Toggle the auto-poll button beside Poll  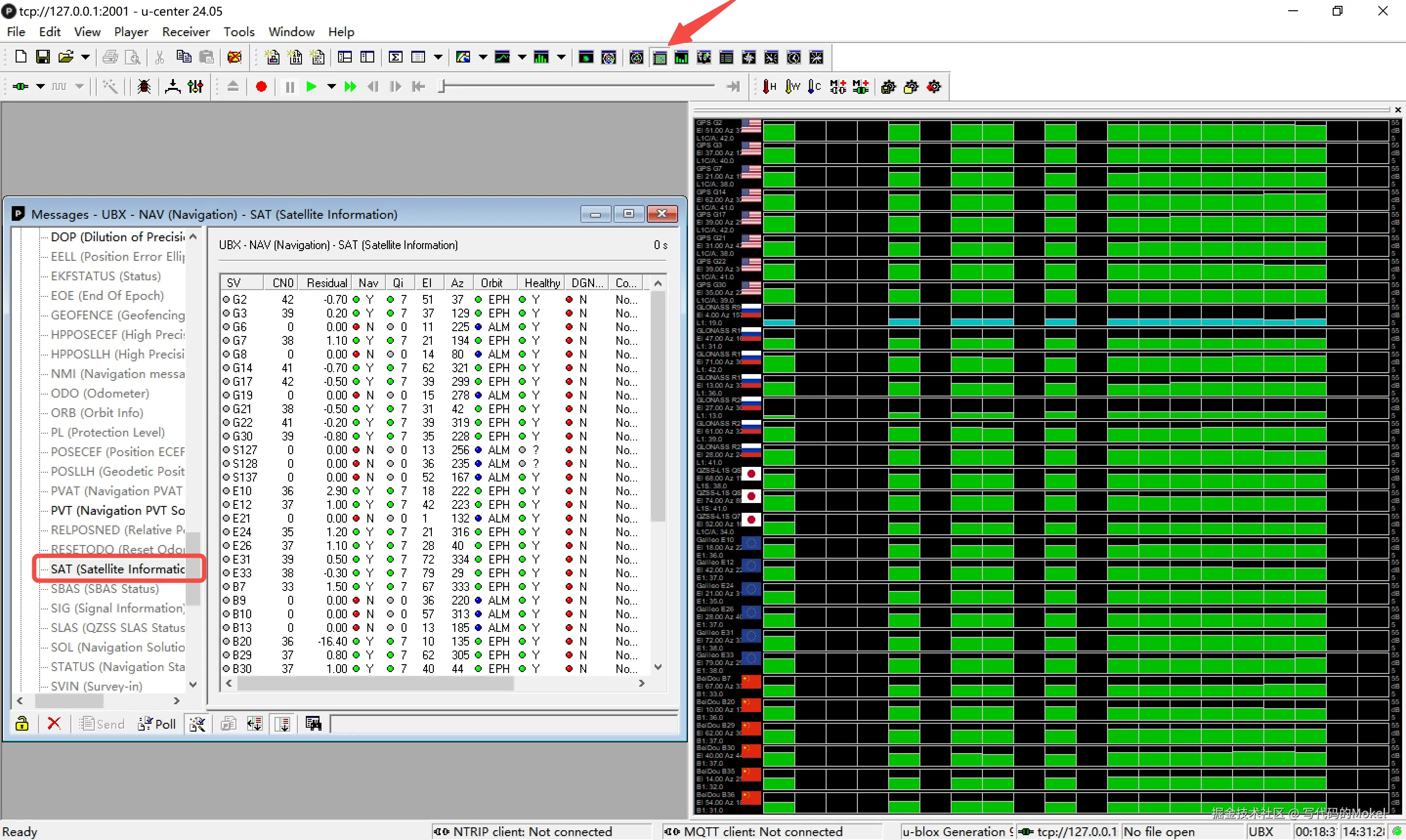[x=197, y=723]
